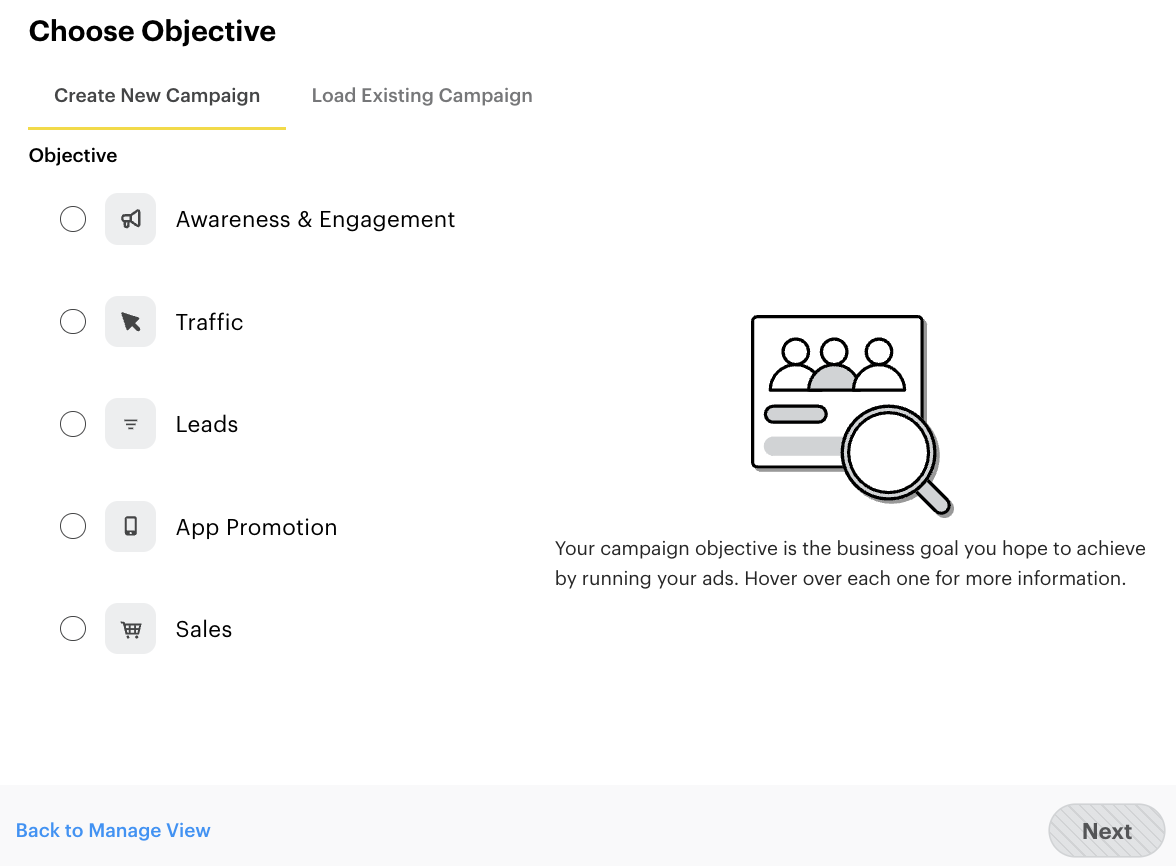
Task: Click the shopping cart icon for Sales
Action: (130, 628)
